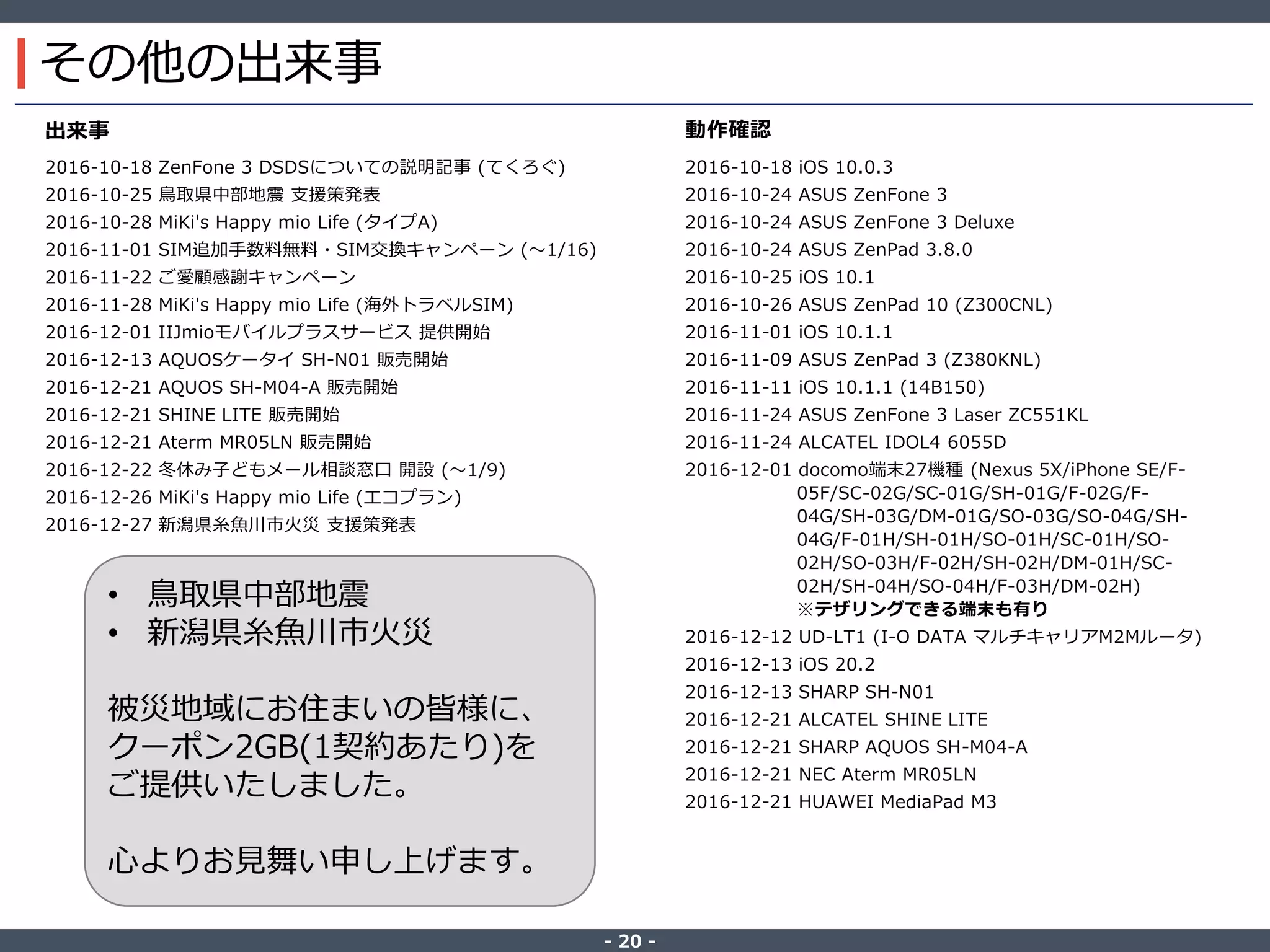Select the 動作確認 column heading
Screen dimensions: 1270x952
point(728,129)
